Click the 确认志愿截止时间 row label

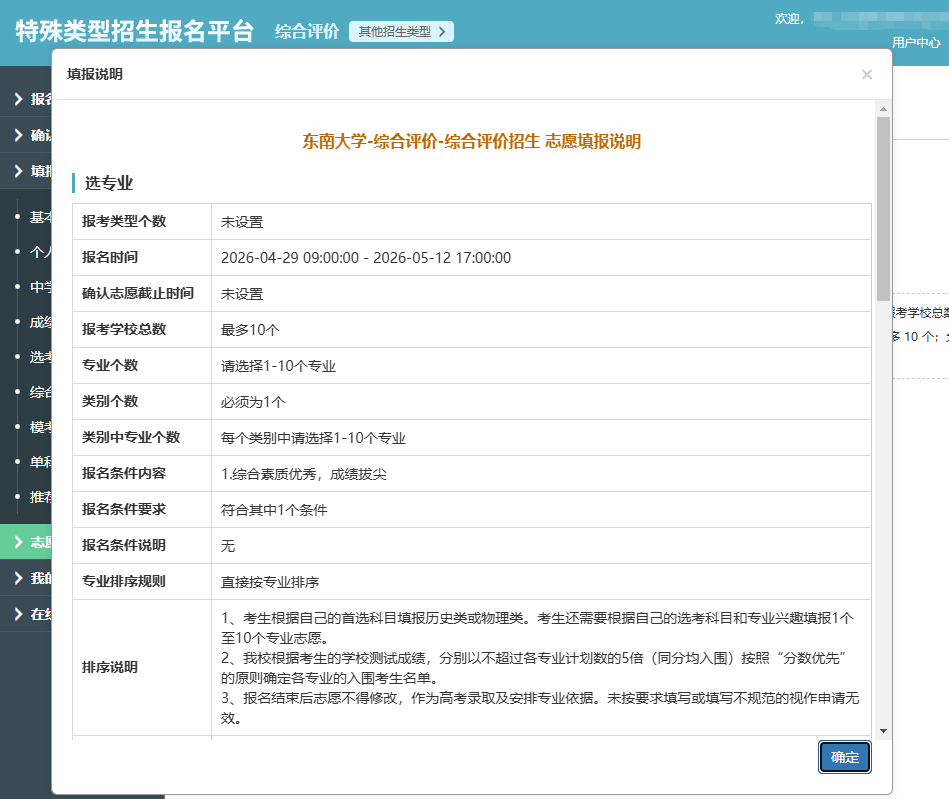(x=138, y=294)
